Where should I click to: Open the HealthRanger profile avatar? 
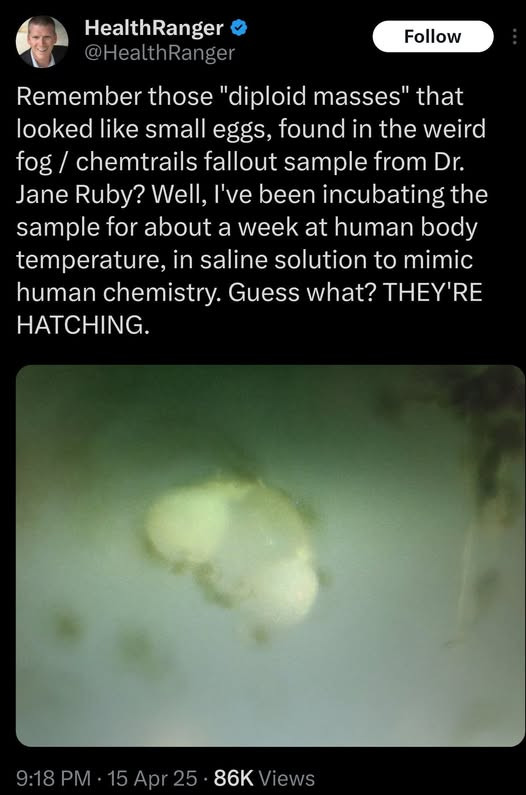click(x=42, y=42)
